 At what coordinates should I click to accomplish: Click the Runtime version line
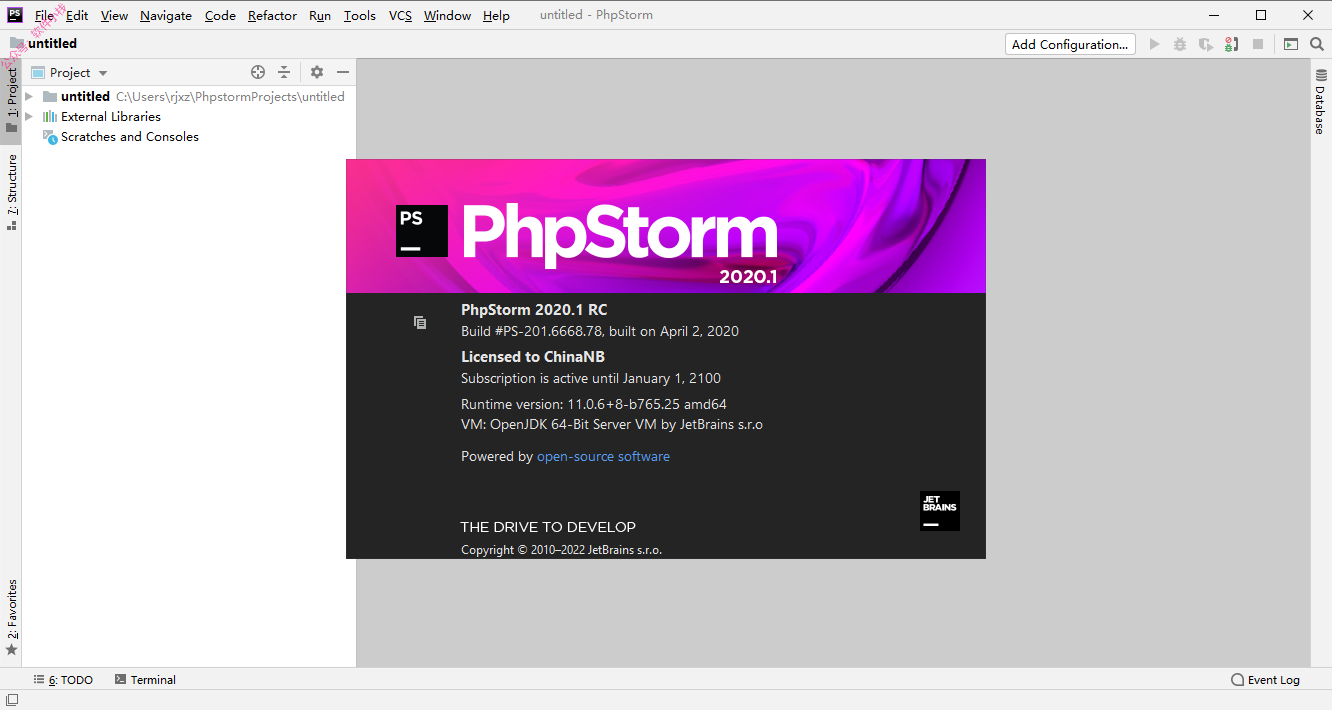594,405
